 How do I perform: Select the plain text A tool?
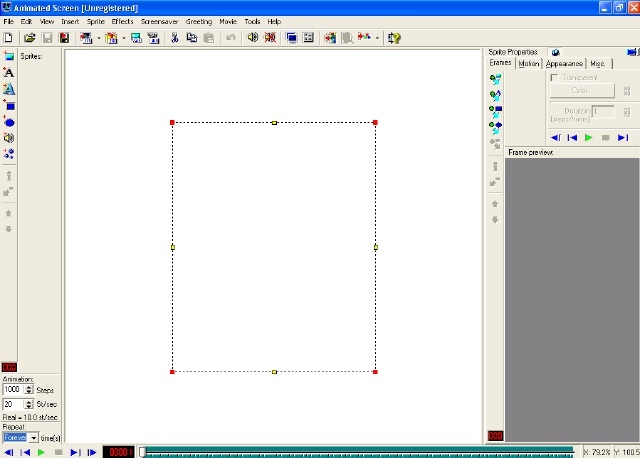coord(9,73)
